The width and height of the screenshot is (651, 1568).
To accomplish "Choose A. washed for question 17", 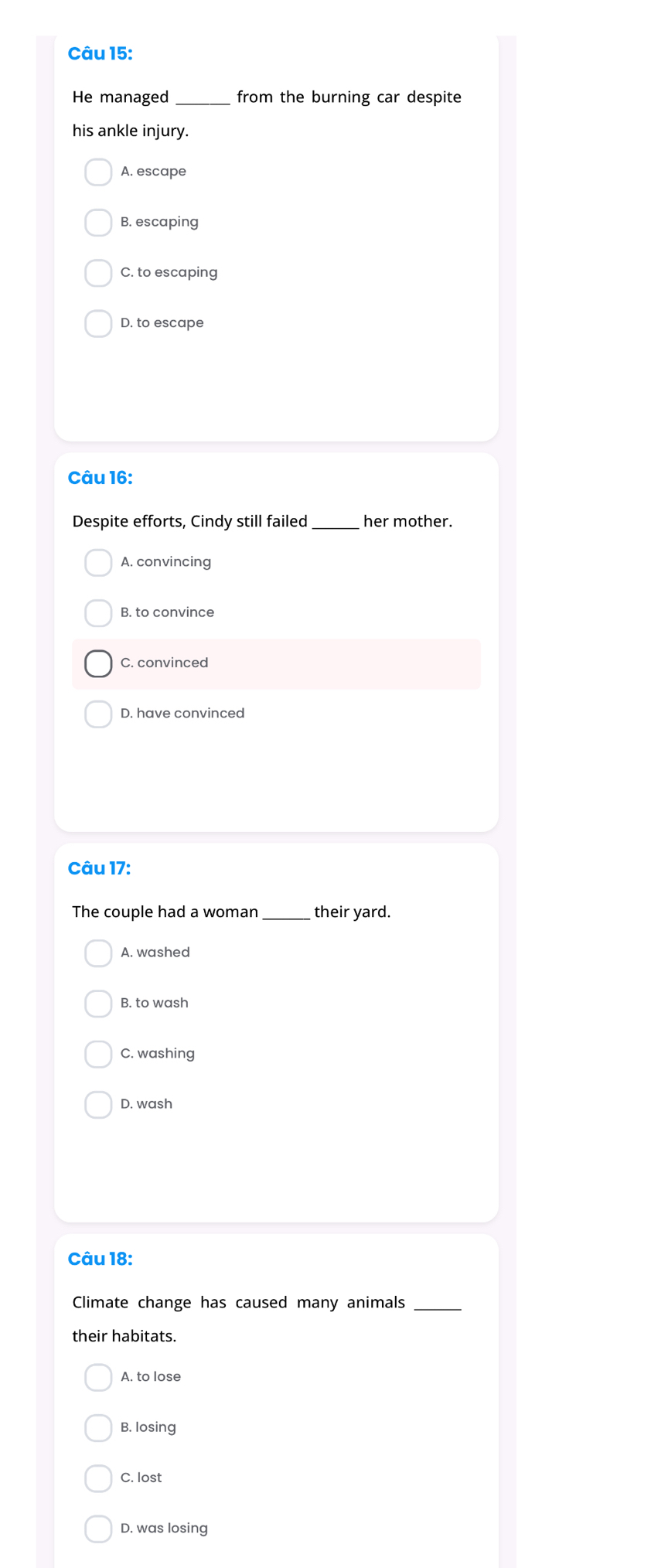I will tap(98, 953).
